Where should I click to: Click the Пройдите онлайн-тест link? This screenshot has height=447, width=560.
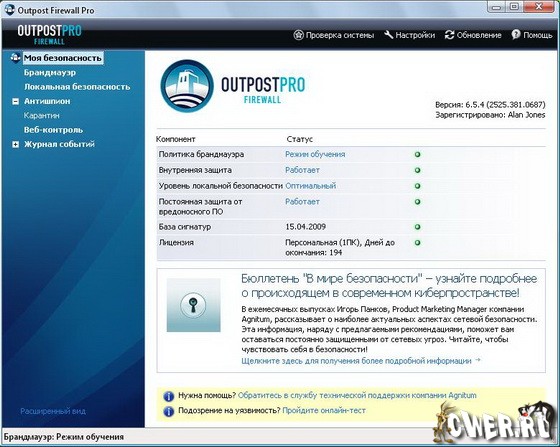click(x=324, y=411)
